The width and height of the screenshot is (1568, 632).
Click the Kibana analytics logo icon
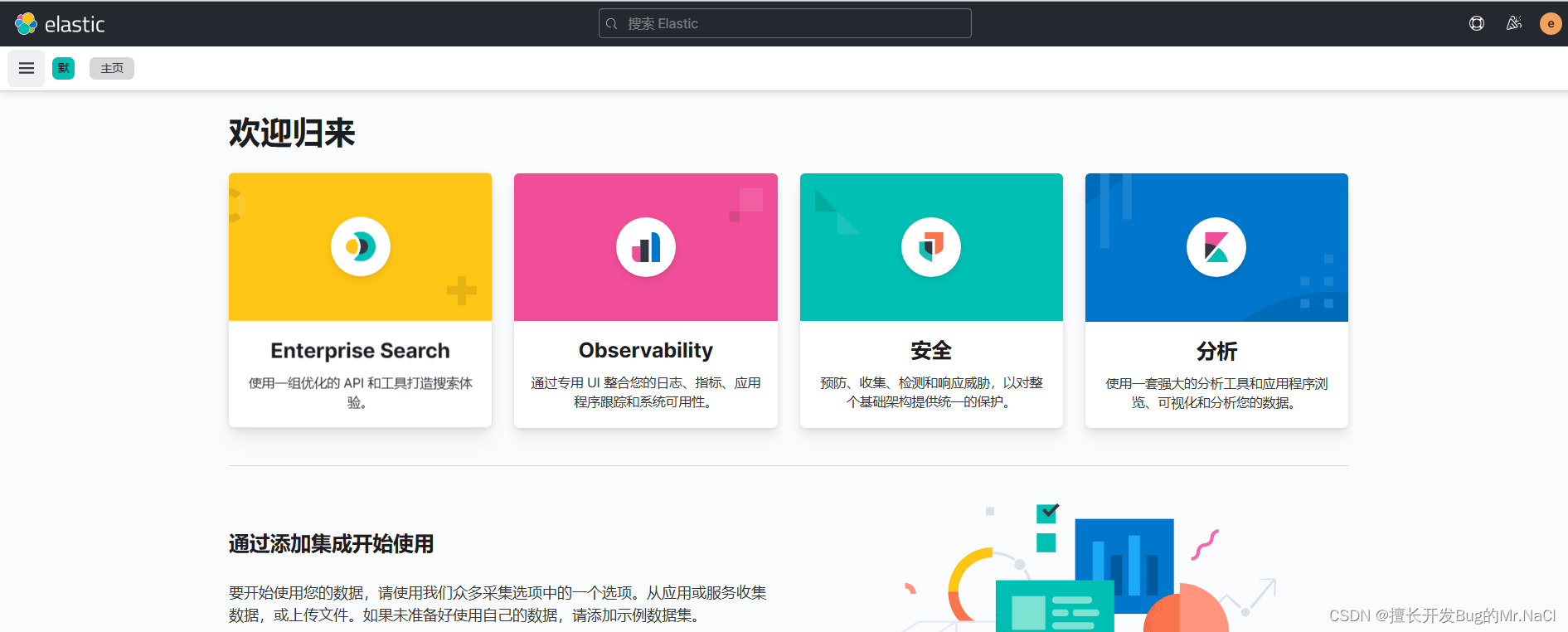tap(1216, 247)
